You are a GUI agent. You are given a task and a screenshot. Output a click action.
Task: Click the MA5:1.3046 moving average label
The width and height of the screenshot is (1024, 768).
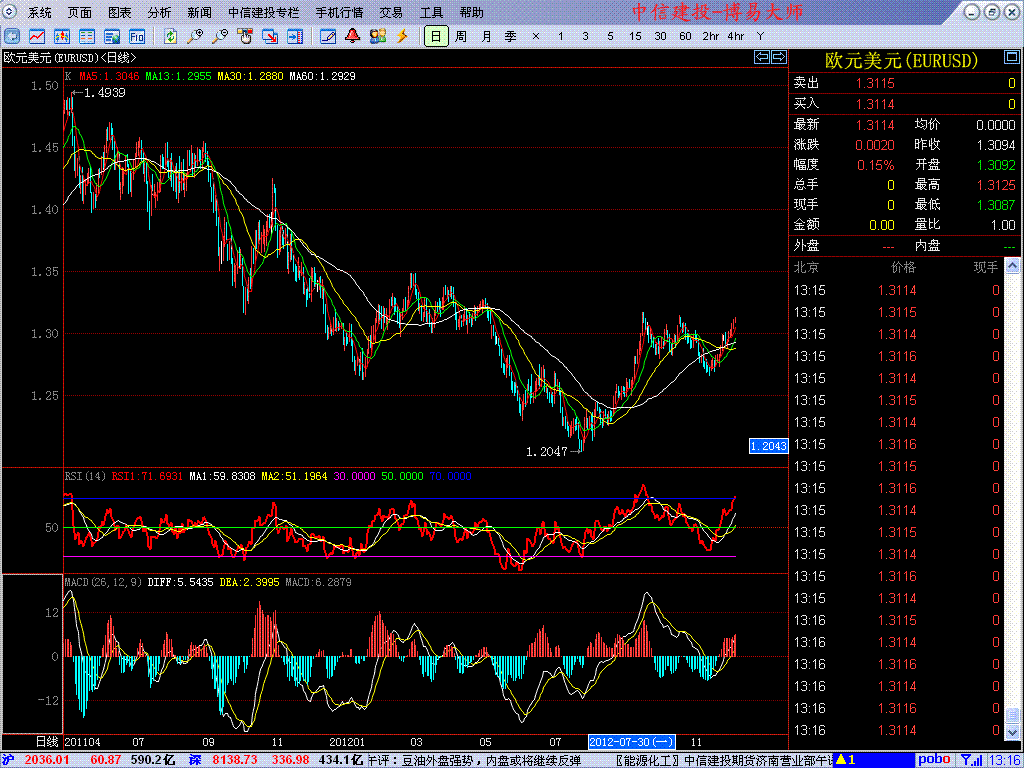coord(110,76)
